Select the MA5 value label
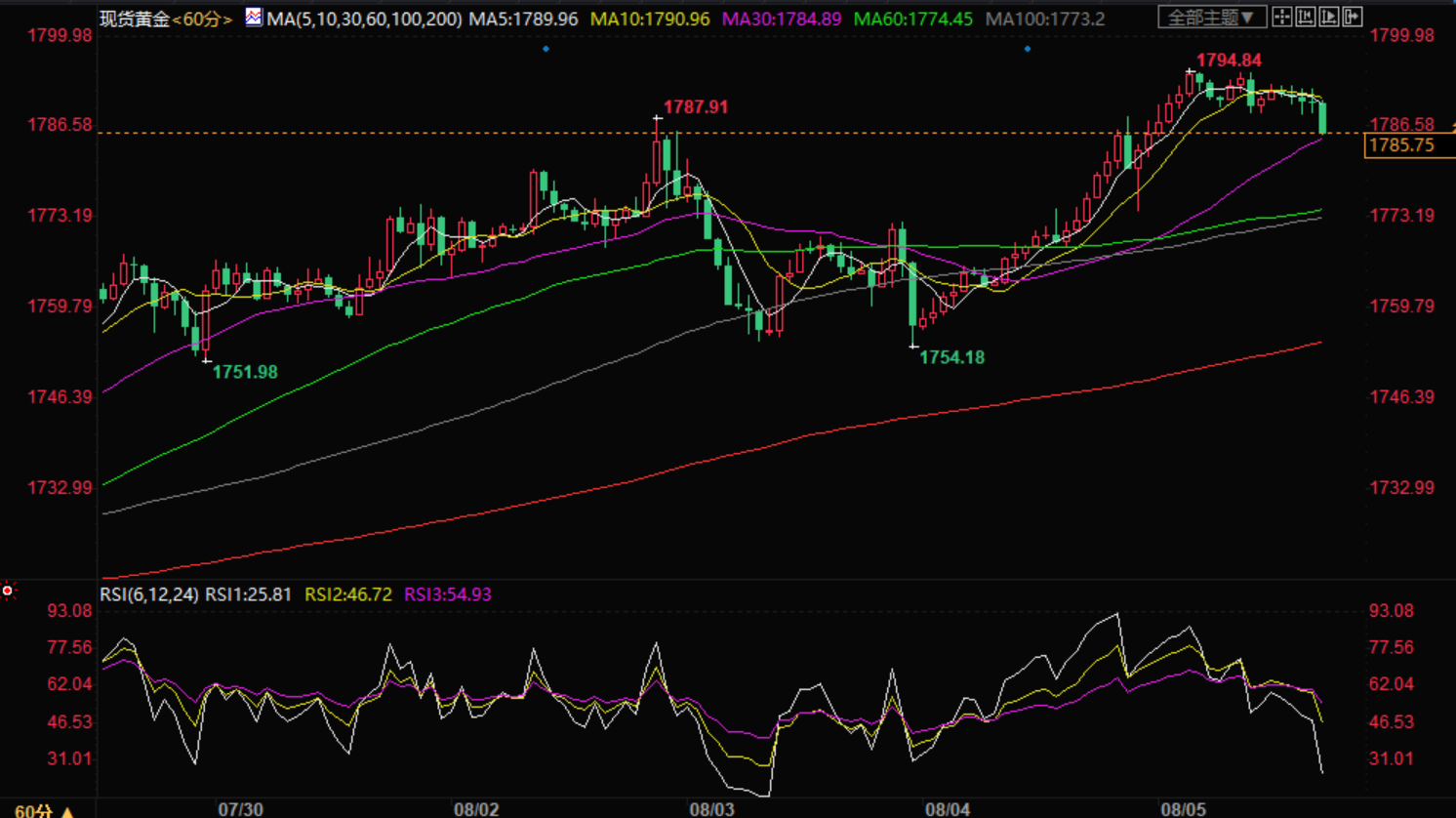Viewport: 1456px width, 818px height. click(x=523, y=19)
